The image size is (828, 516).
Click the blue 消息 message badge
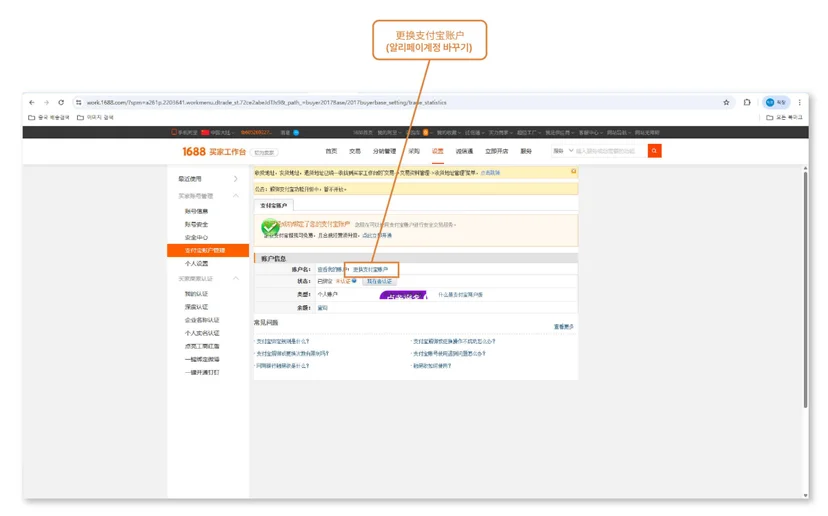(296, 133)
